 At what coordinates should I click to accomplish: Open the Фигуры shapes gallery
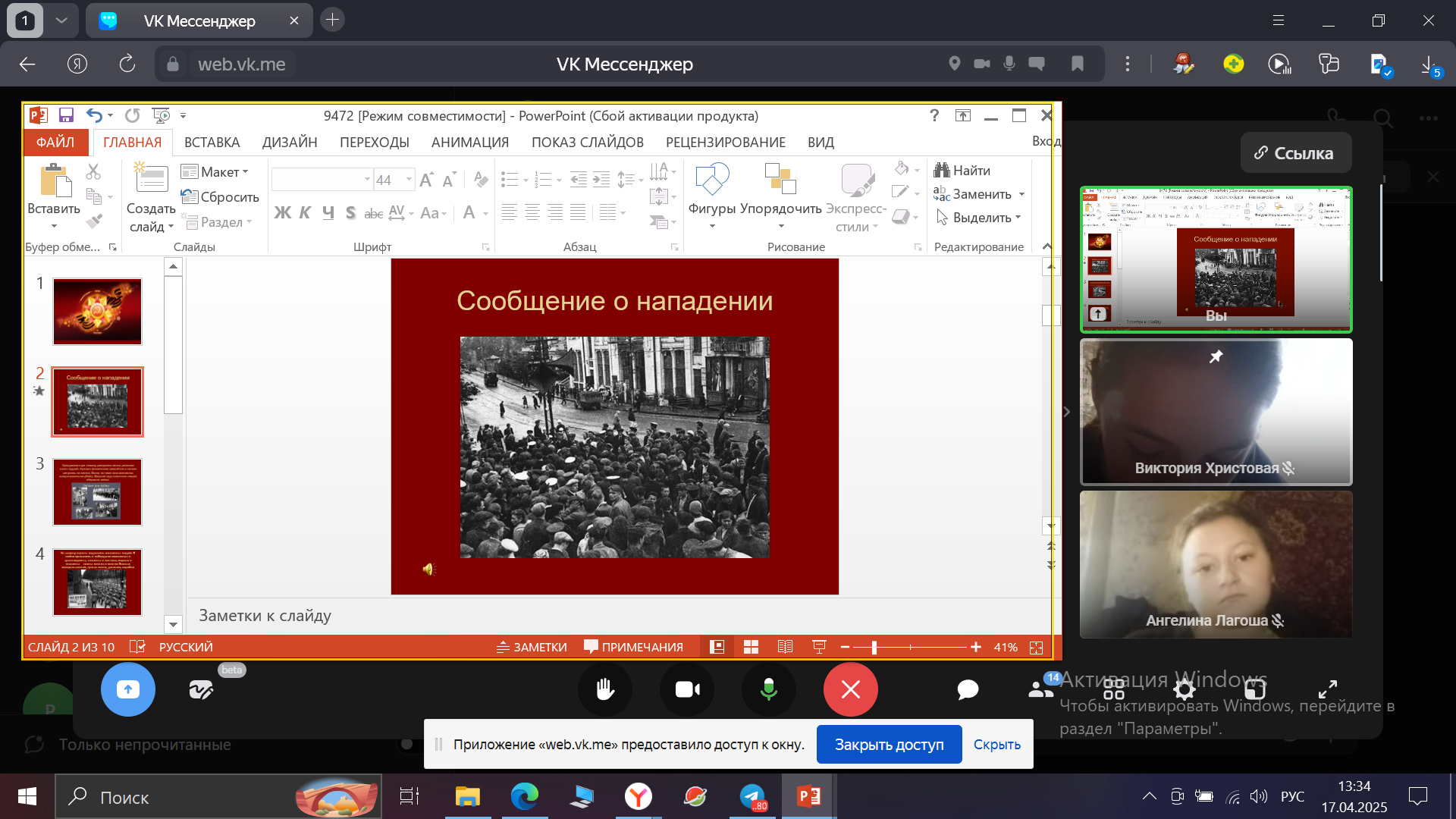pos(712,197)
